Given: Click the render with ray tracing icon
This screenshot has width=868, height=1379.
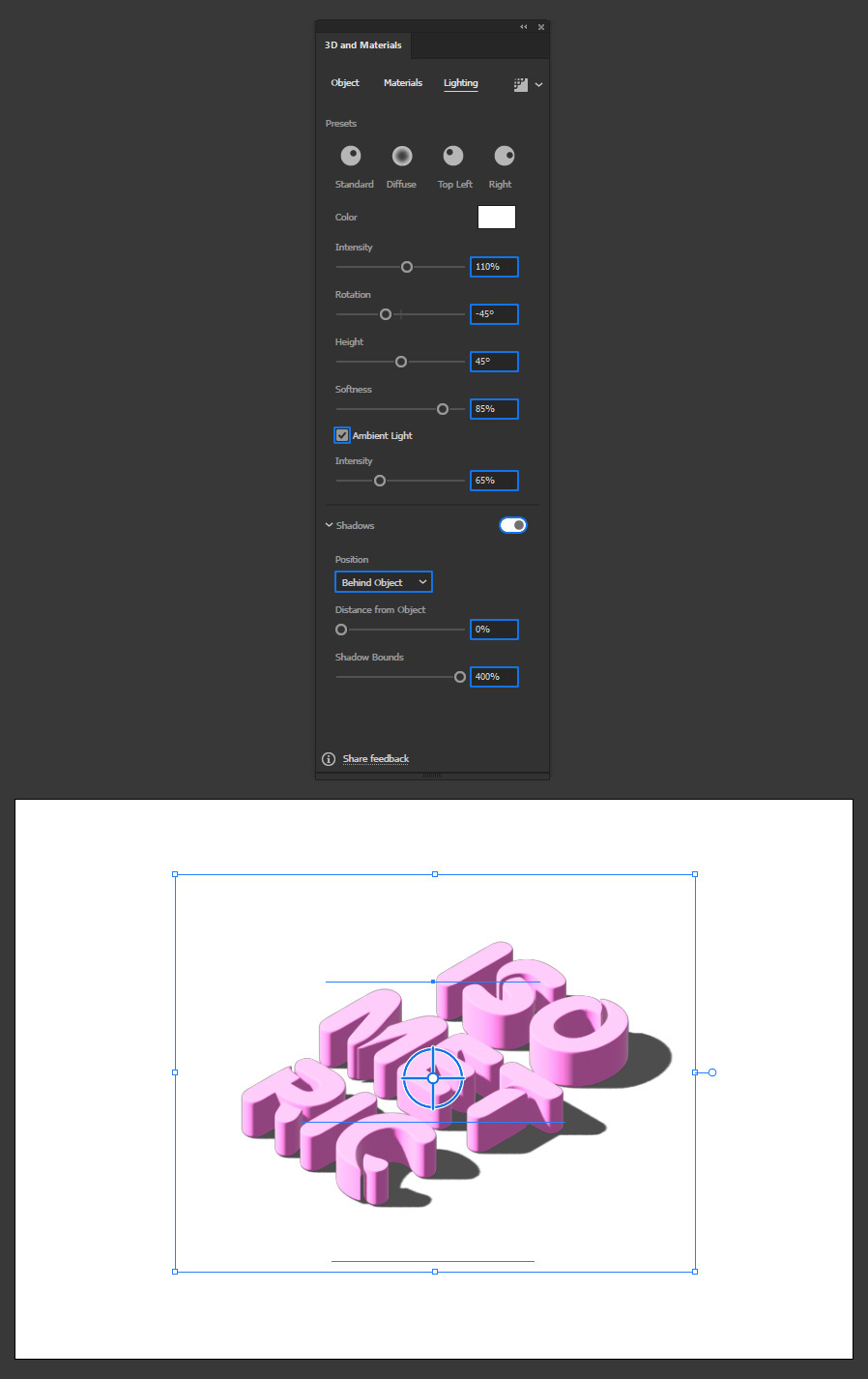Looking at the screenshot, I should point(521,84).
